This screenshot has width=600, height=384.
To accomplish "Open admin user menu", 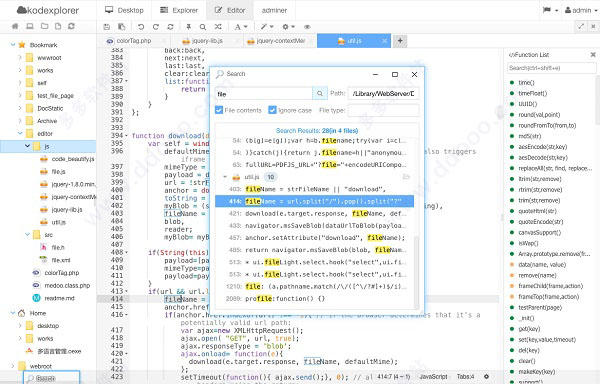I will 581,10.
